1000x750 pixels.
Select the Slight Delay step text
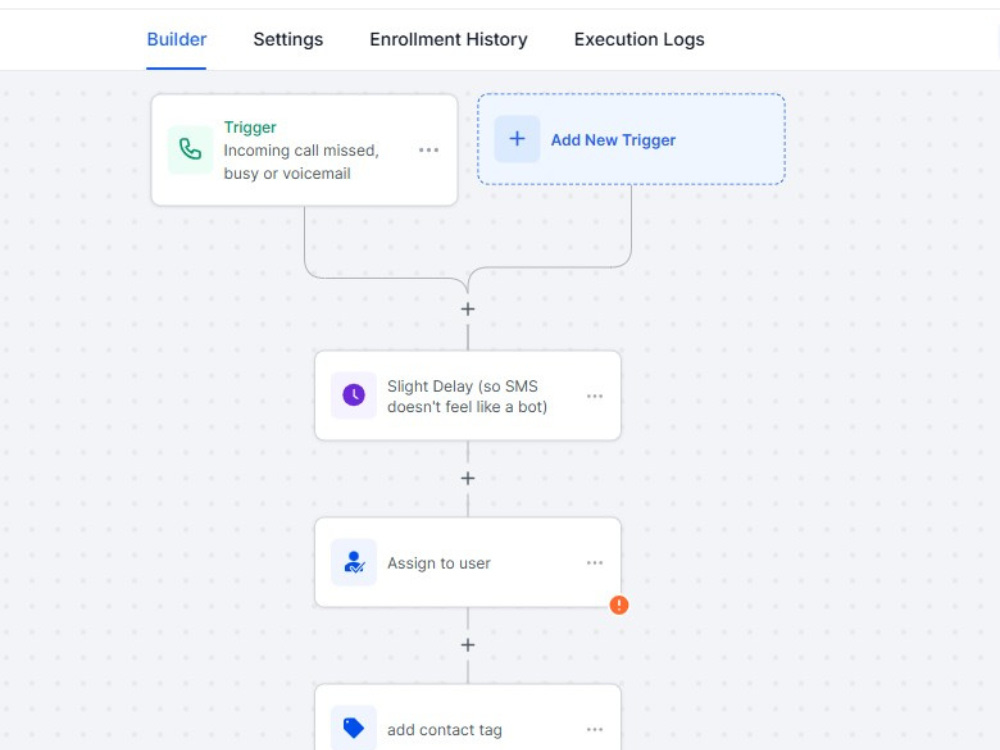click(467, 396)
